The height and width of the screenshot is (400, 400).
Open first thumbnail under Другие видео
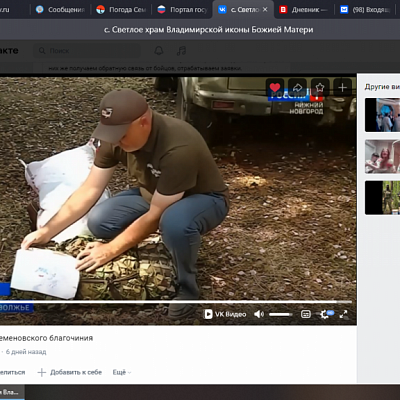click(382, 115)
